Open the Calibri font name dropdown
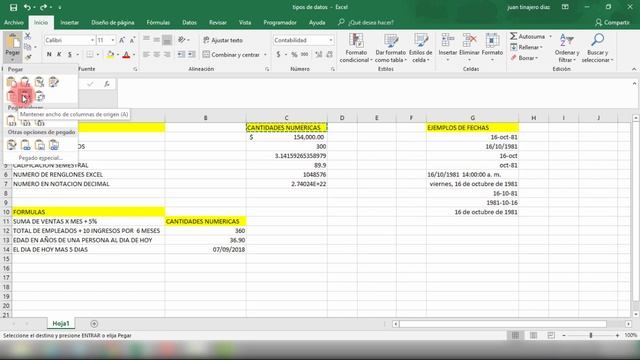640x360 pixels. pyautogui.click(x=93, y=40)
